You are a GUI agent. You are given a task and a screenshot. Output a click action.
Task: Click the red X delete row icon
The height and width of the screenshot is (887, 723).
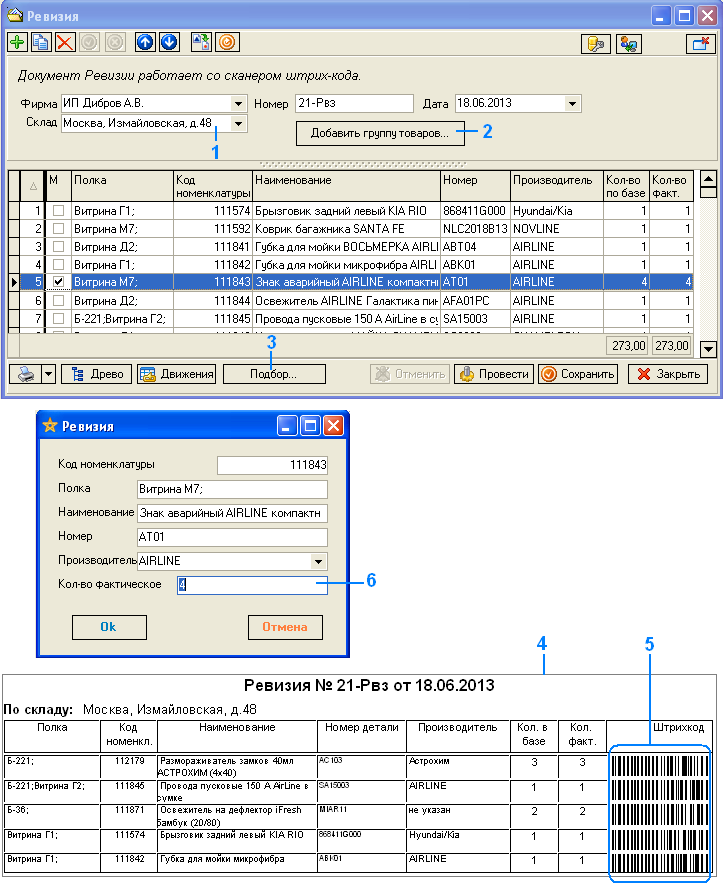(65, 42)
